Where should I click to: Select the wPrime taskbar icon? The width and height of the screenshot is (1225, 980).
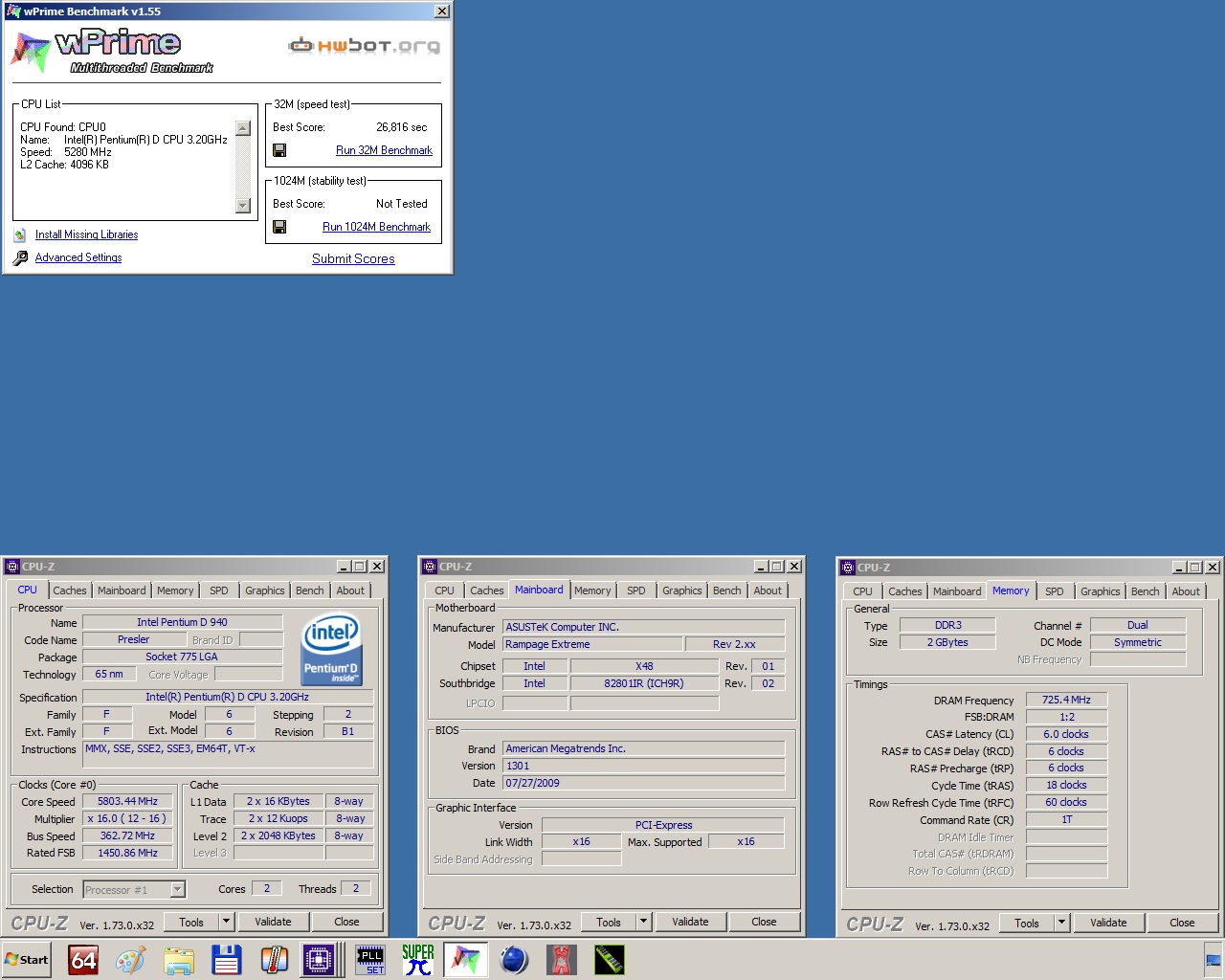466,960
